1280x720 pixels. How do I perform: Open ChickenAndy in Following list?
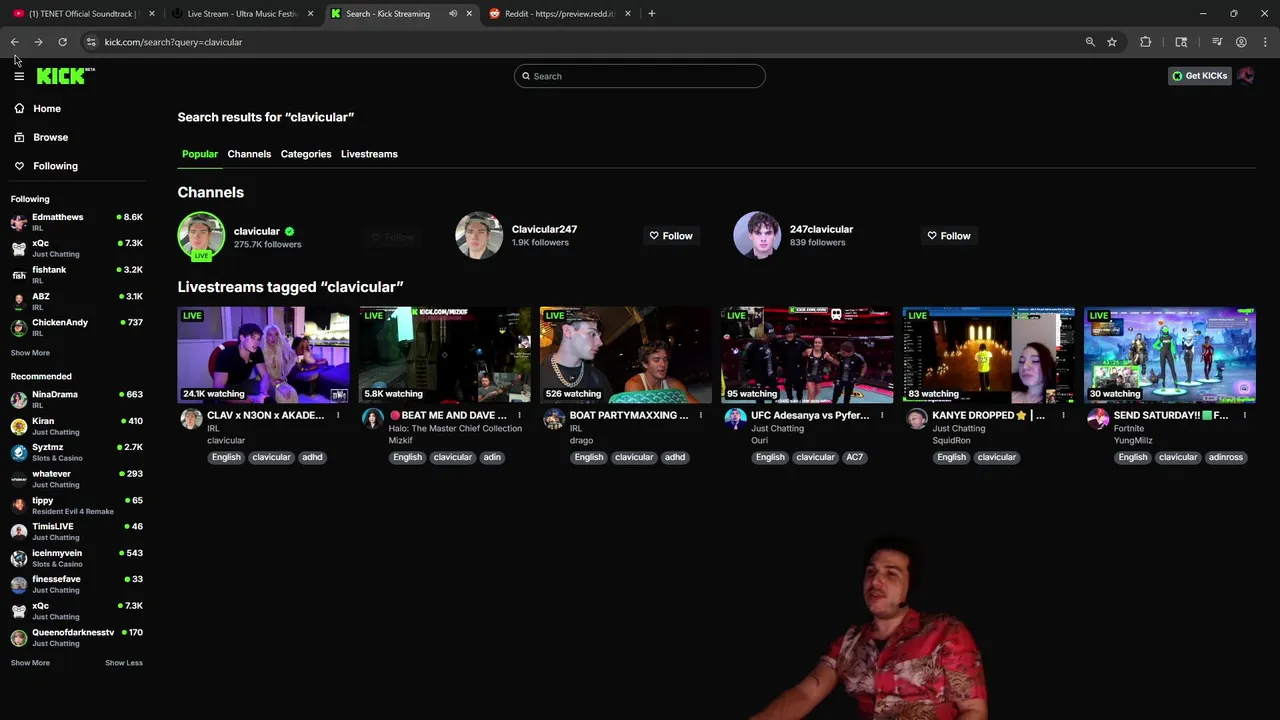[x=77, y=327]
